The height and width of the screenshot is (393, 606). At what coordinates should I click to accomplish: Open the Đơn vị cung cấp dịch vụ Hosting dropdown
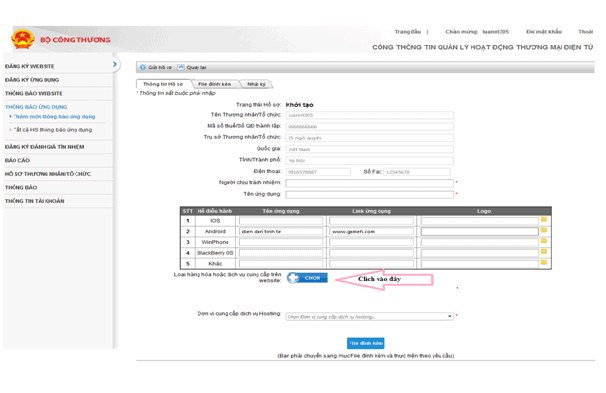point(369,316)
